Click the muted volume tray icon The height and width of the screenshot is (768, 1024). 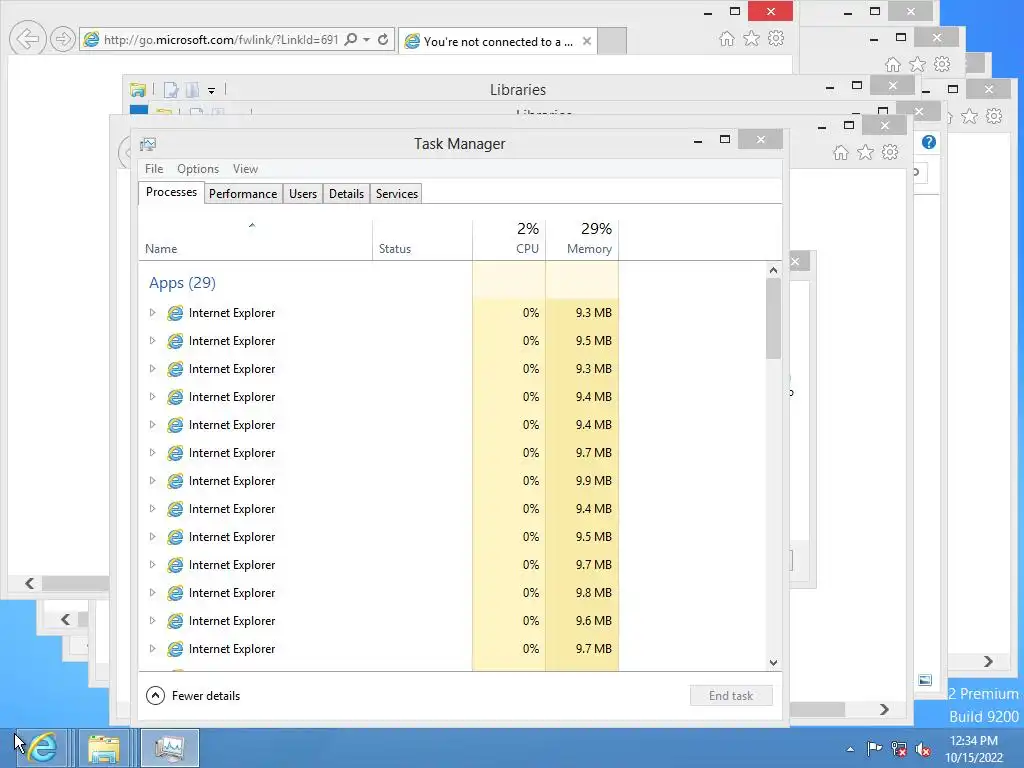tap(923, 748)
